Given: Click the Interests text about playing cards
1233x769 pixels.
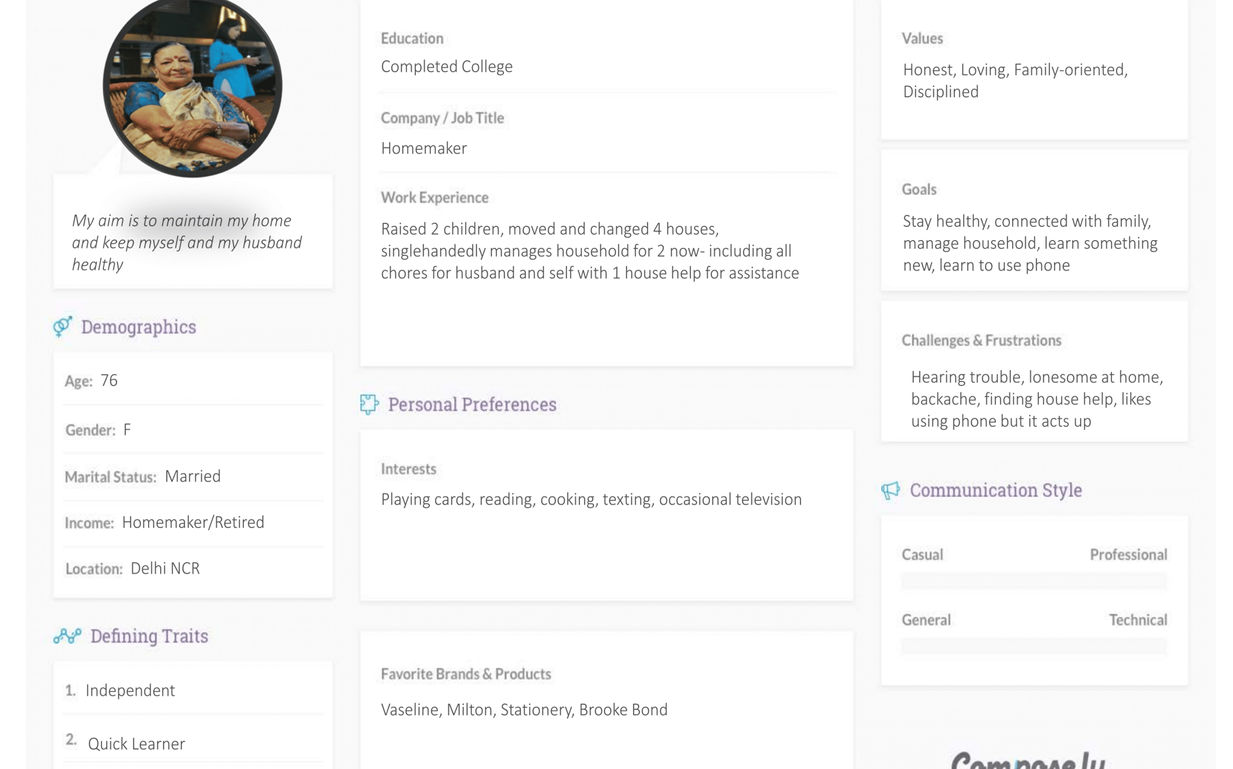Looking at the screenshot, I should 591,499.
